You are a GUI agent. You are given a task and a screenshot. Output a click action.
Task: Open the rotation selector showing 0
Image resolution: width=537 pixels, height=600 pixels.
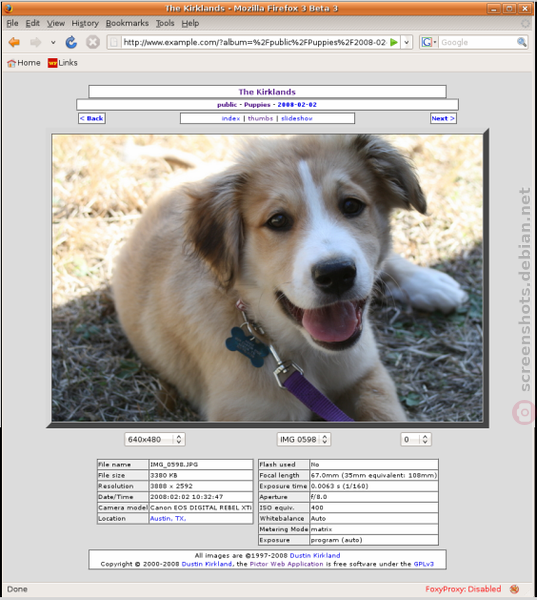coord(416,439)
